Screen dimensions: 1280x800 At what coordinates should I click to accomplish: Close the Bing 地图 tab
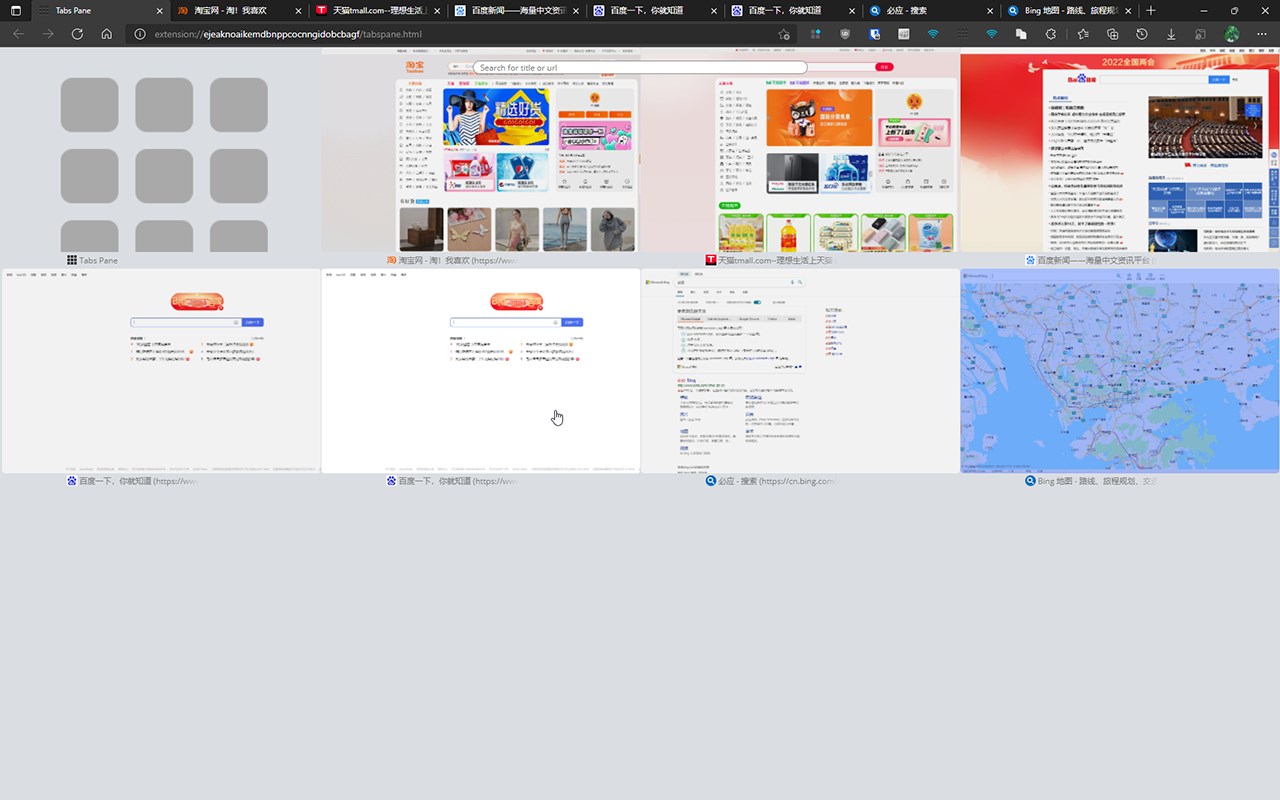click(x=1130, y=10)
